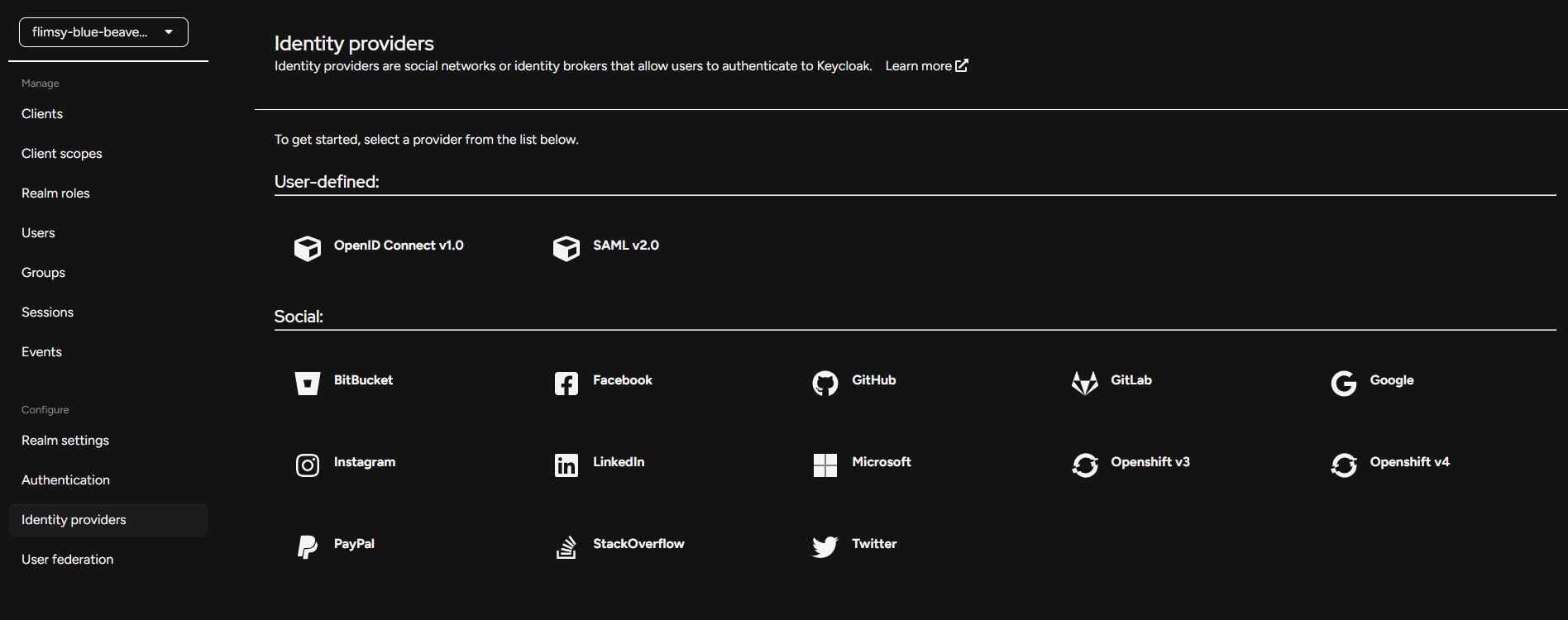Click the Microsoft windows icon
Image resolution: width=1568 pixels, height=620 pixels.
tap(825, 465)
